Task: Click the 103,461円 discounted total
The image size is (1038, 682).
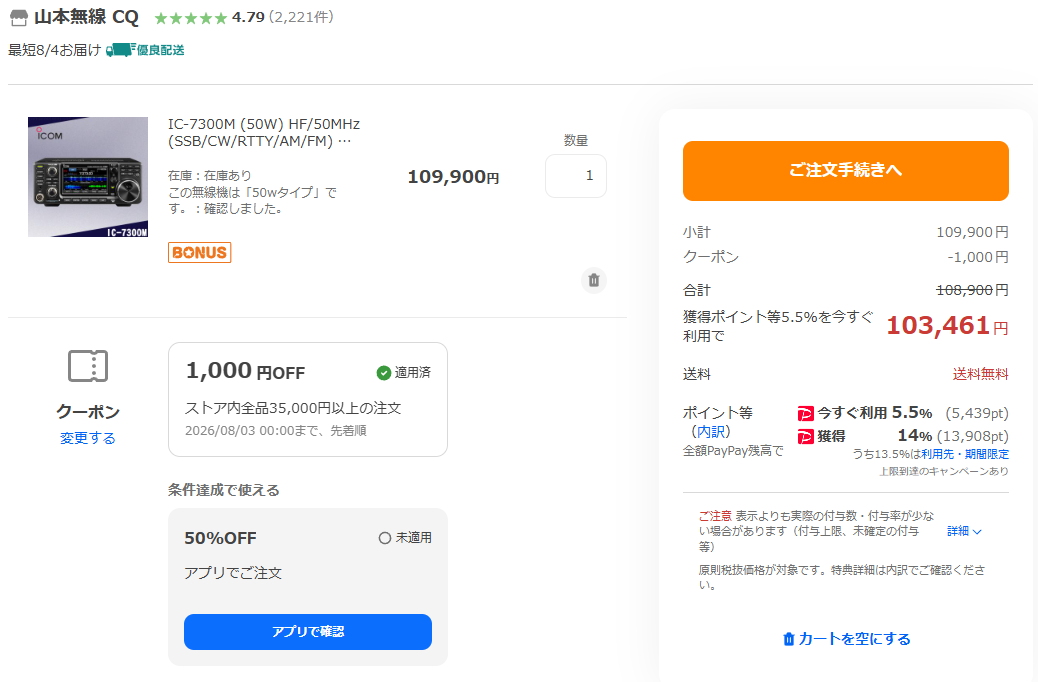Action: point(947,325)
